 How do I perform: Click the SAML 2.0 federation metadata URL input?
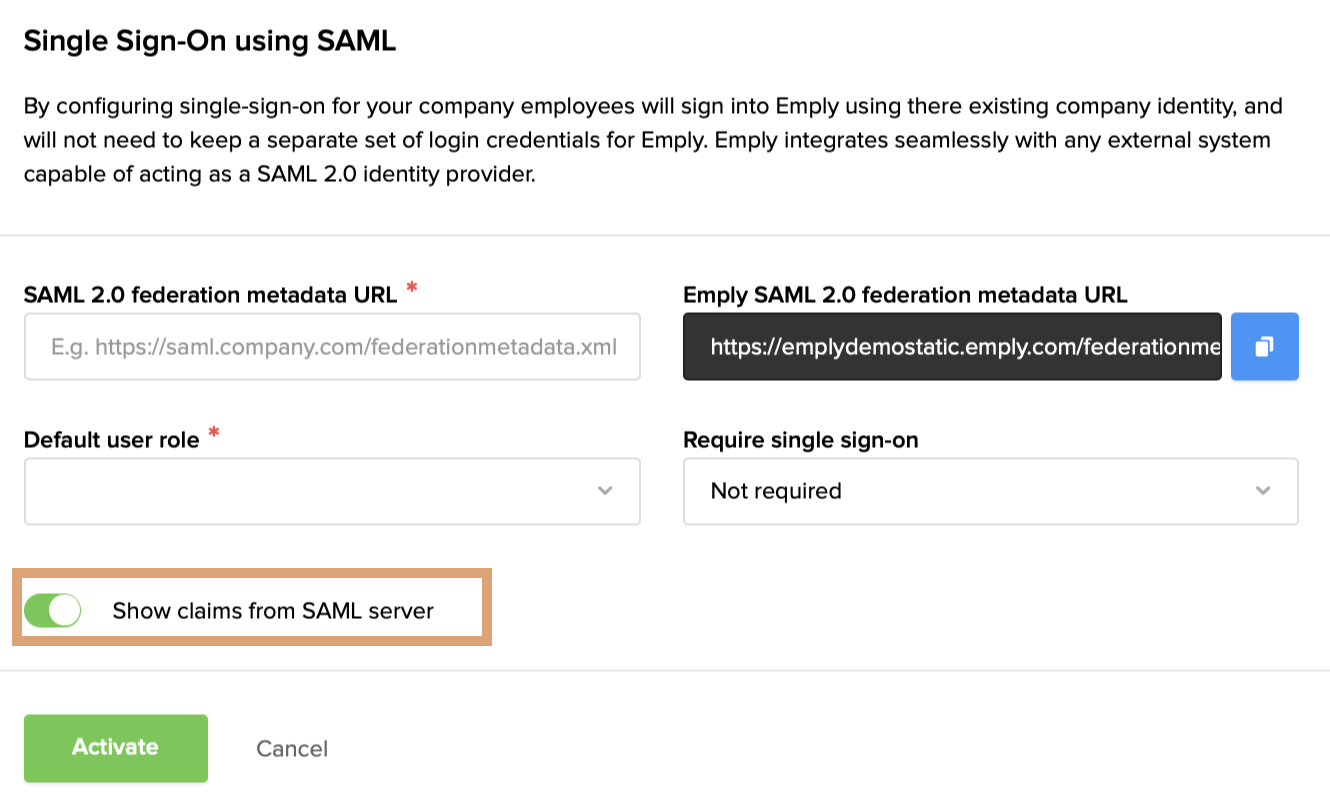coord(332,347)
